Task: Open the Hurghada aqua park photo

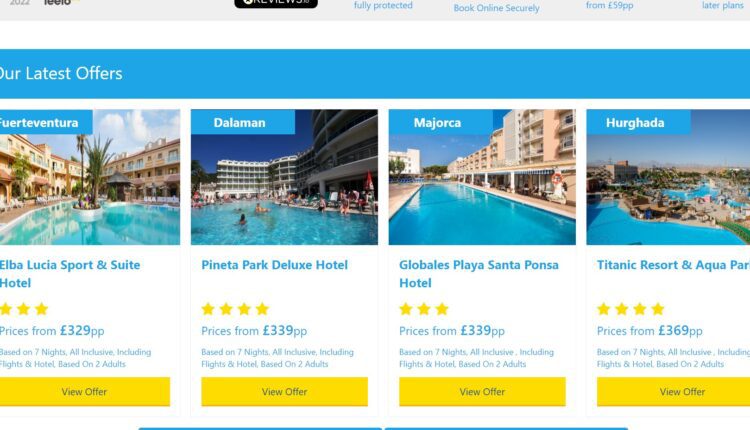Action: pos(668,177)
